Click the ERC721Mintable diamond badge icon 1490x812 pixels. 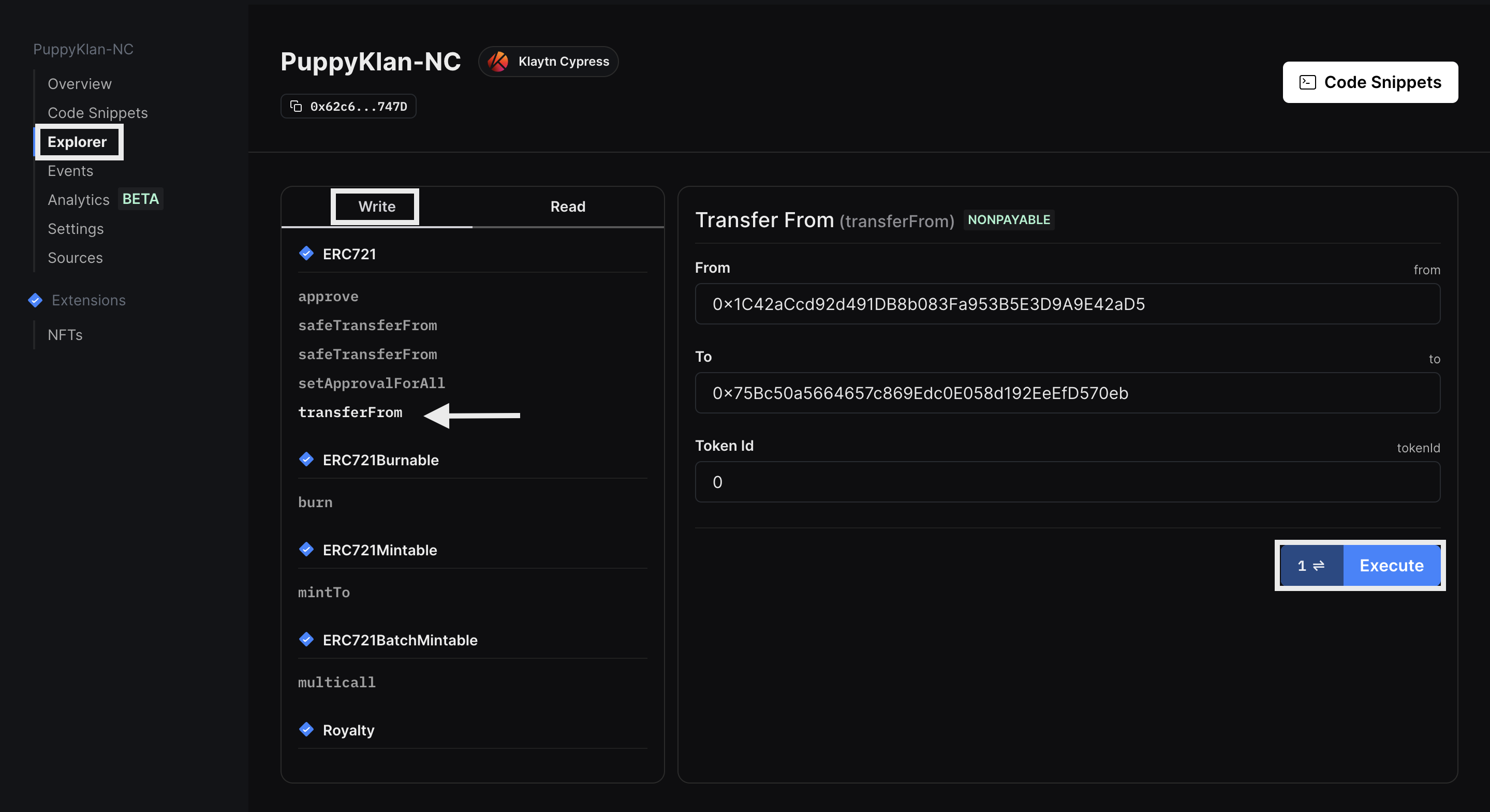point(306,550)
